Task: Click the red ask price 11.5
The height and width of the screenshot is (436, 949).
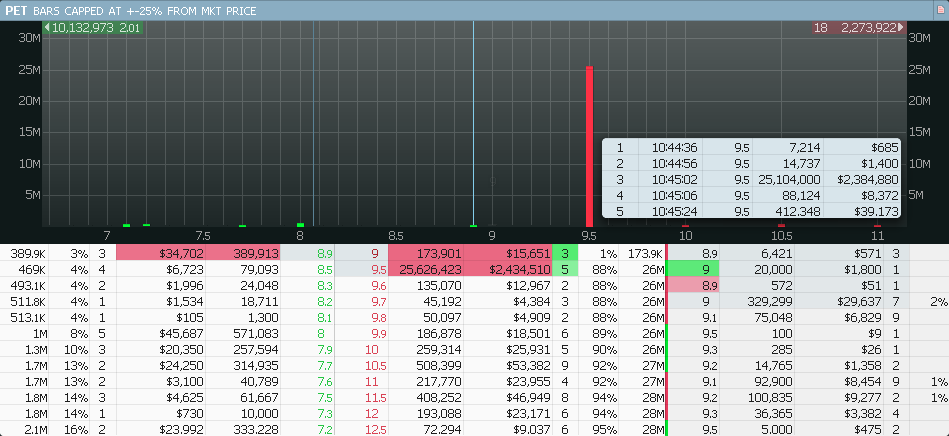Action: [375, 397]
